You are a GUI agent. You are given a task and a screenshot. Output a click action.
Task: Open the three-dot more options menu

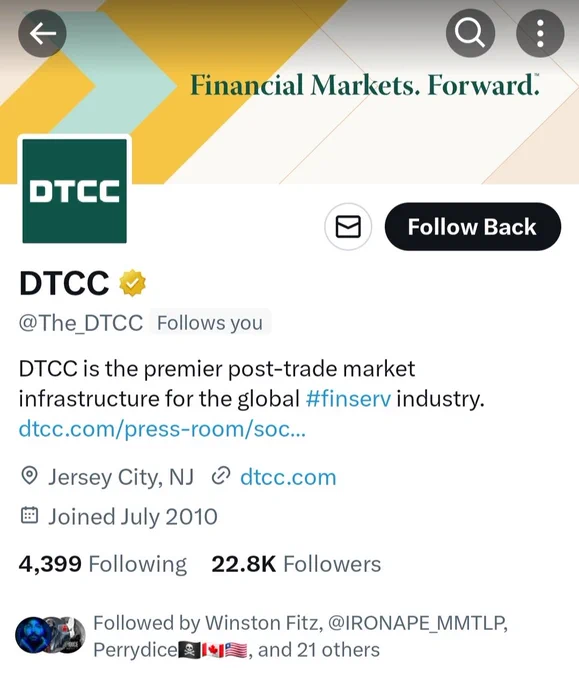pos(540,33)
